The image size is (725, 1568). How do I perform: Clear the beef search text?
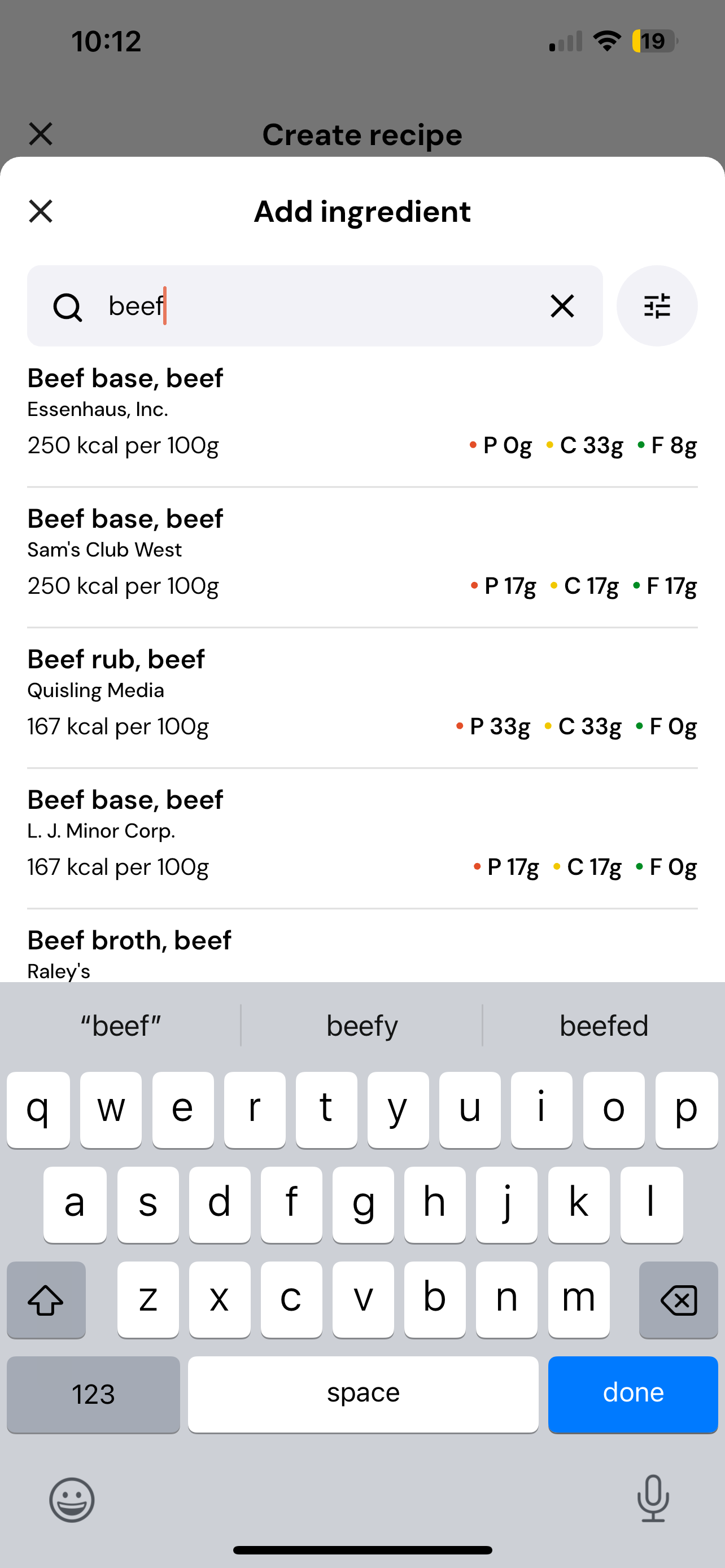[x=562, y=305]
